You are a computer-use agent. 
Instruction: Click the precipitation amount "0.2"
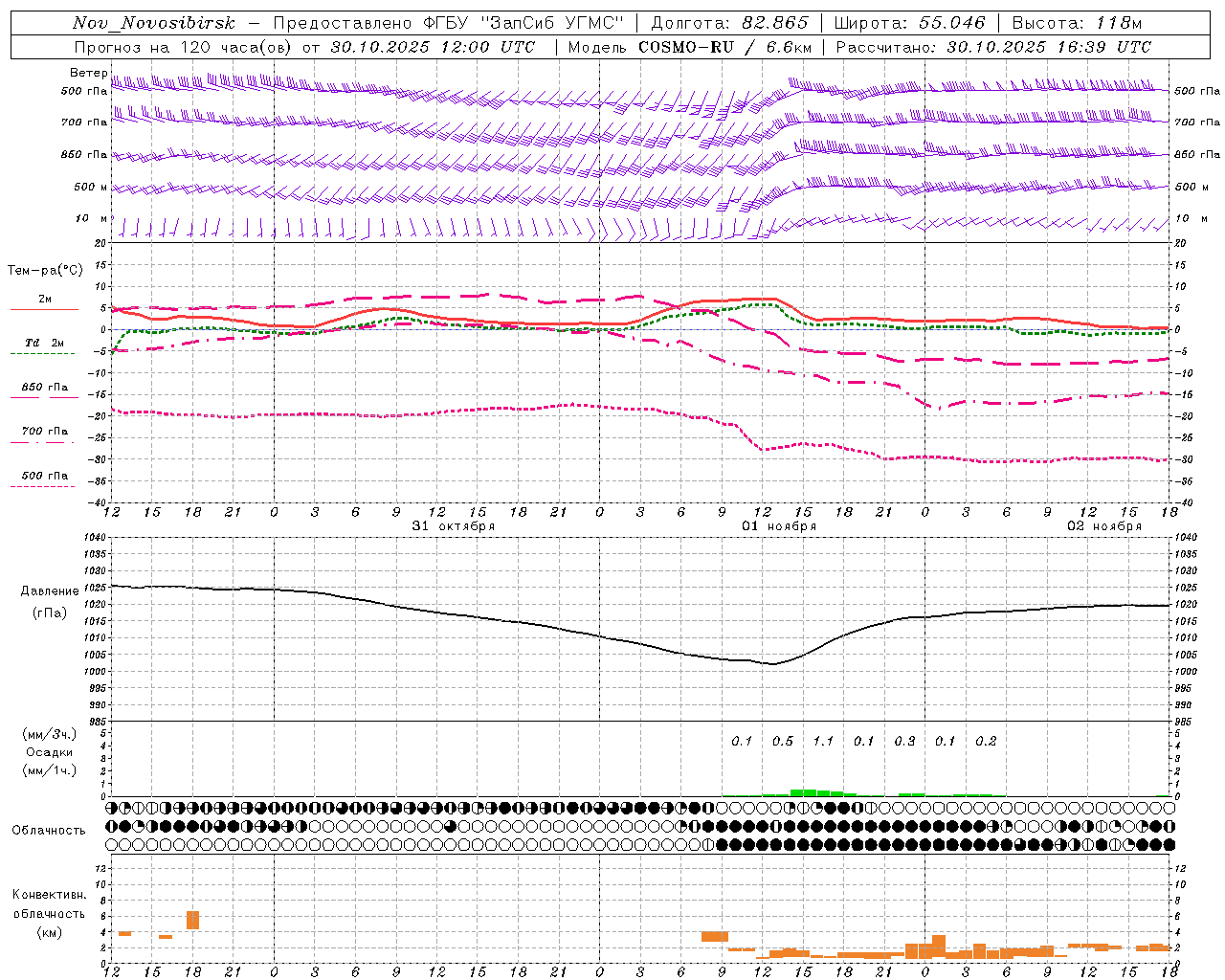point(986,741)
